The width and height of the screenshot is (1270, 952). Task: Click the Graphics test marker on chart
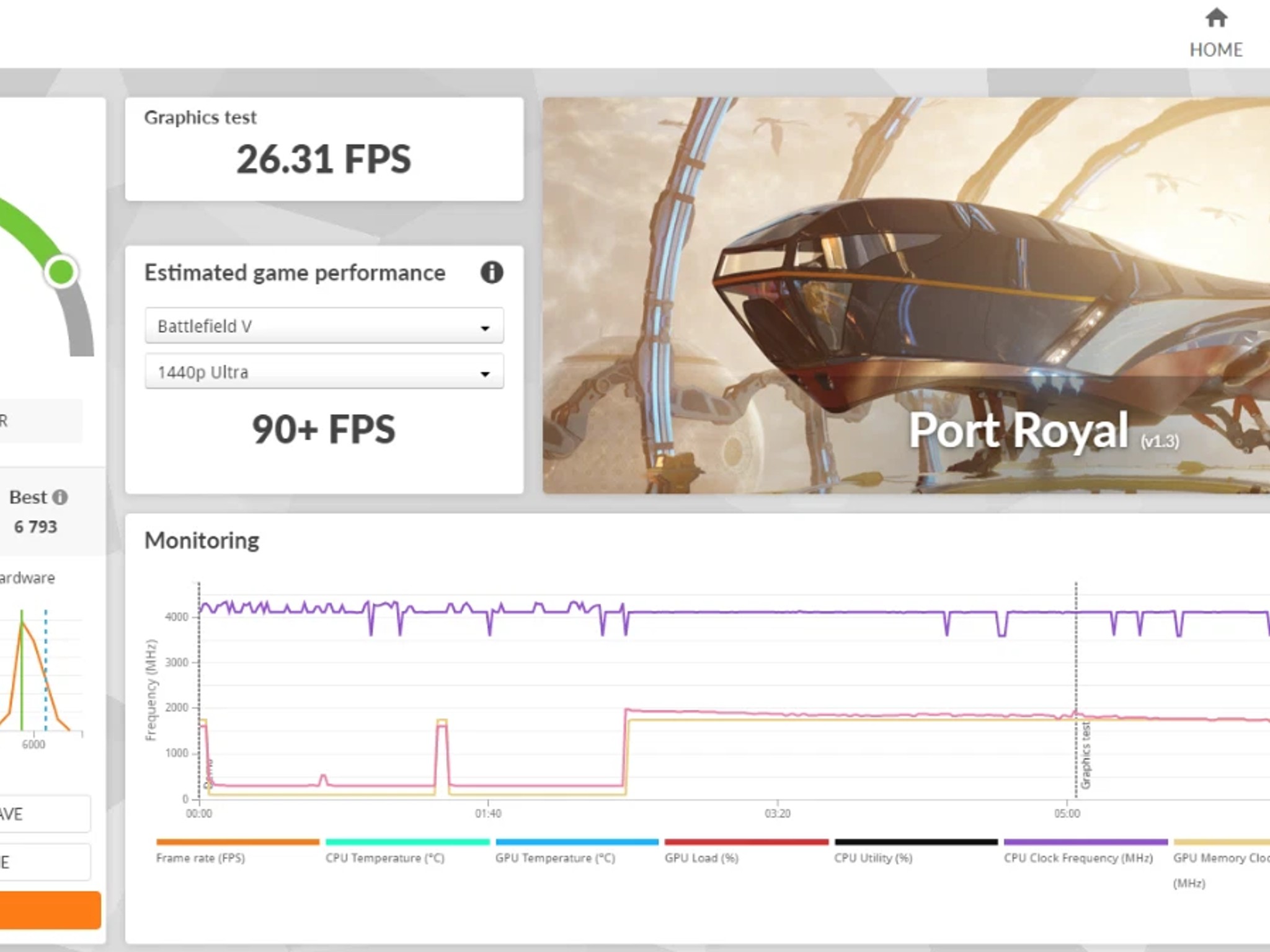pyautogui.click(x=1085, y=756)
